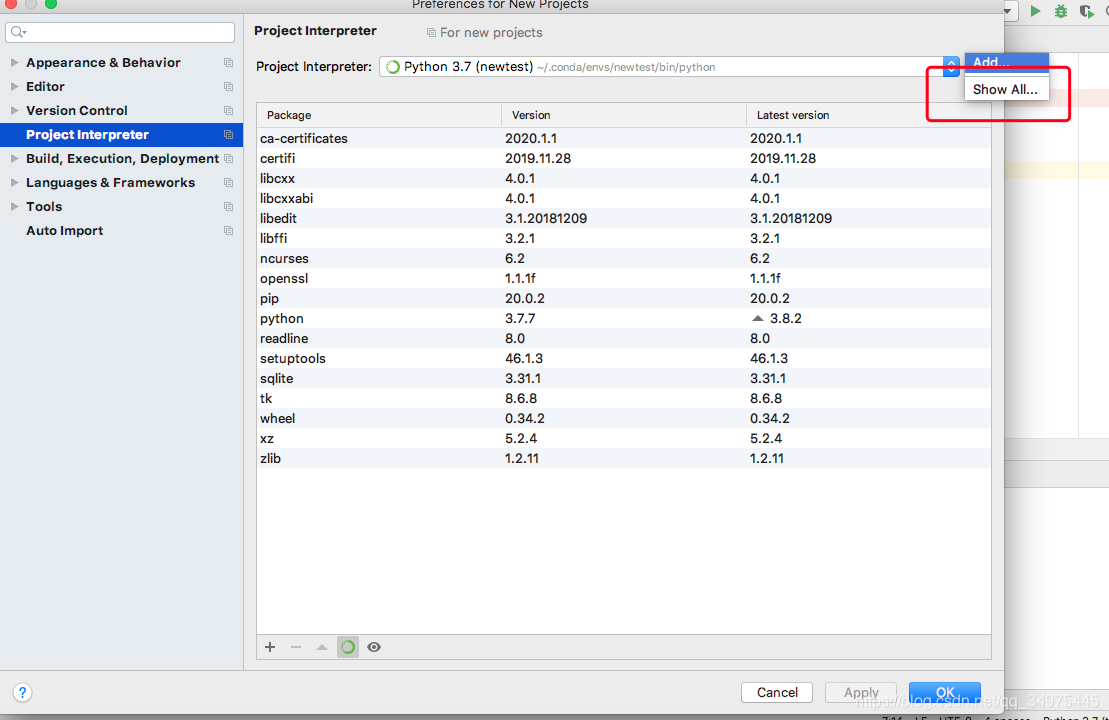Click the project-level icon beside Build, Execution, Deployment
The image size is (1109, 720).
[x=228, y=158]
